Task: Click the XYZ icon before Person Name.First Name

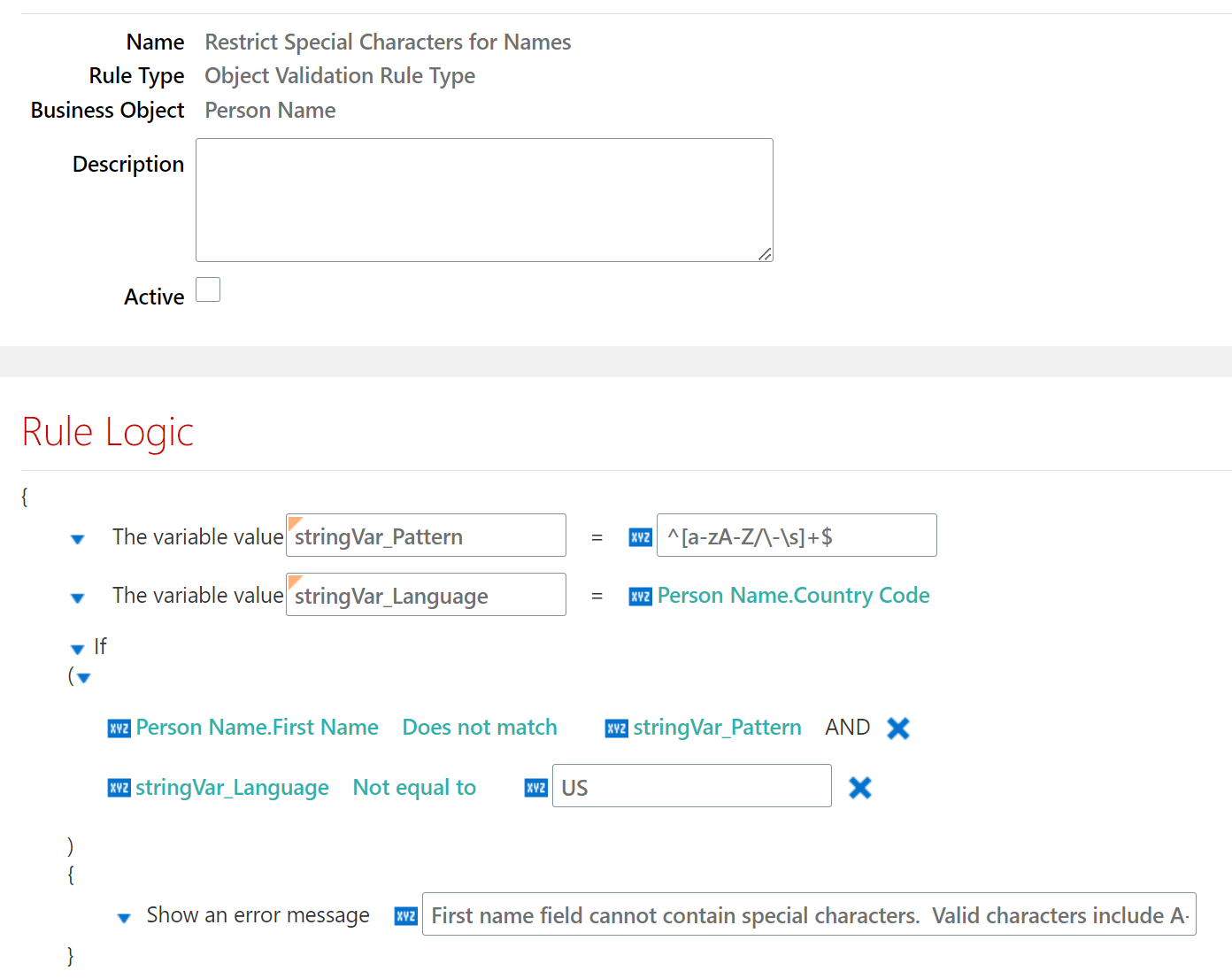Action: point(118,728)
